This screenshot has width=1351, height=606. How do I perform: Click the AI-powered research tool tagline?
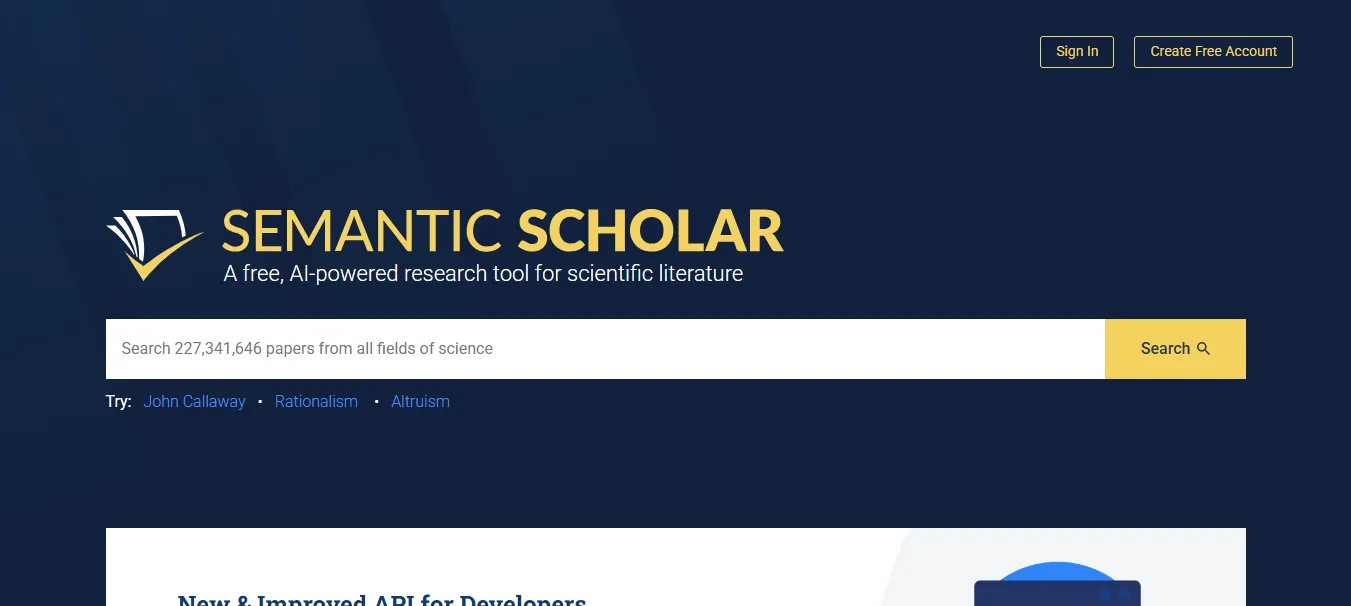(x=481, y=272)
